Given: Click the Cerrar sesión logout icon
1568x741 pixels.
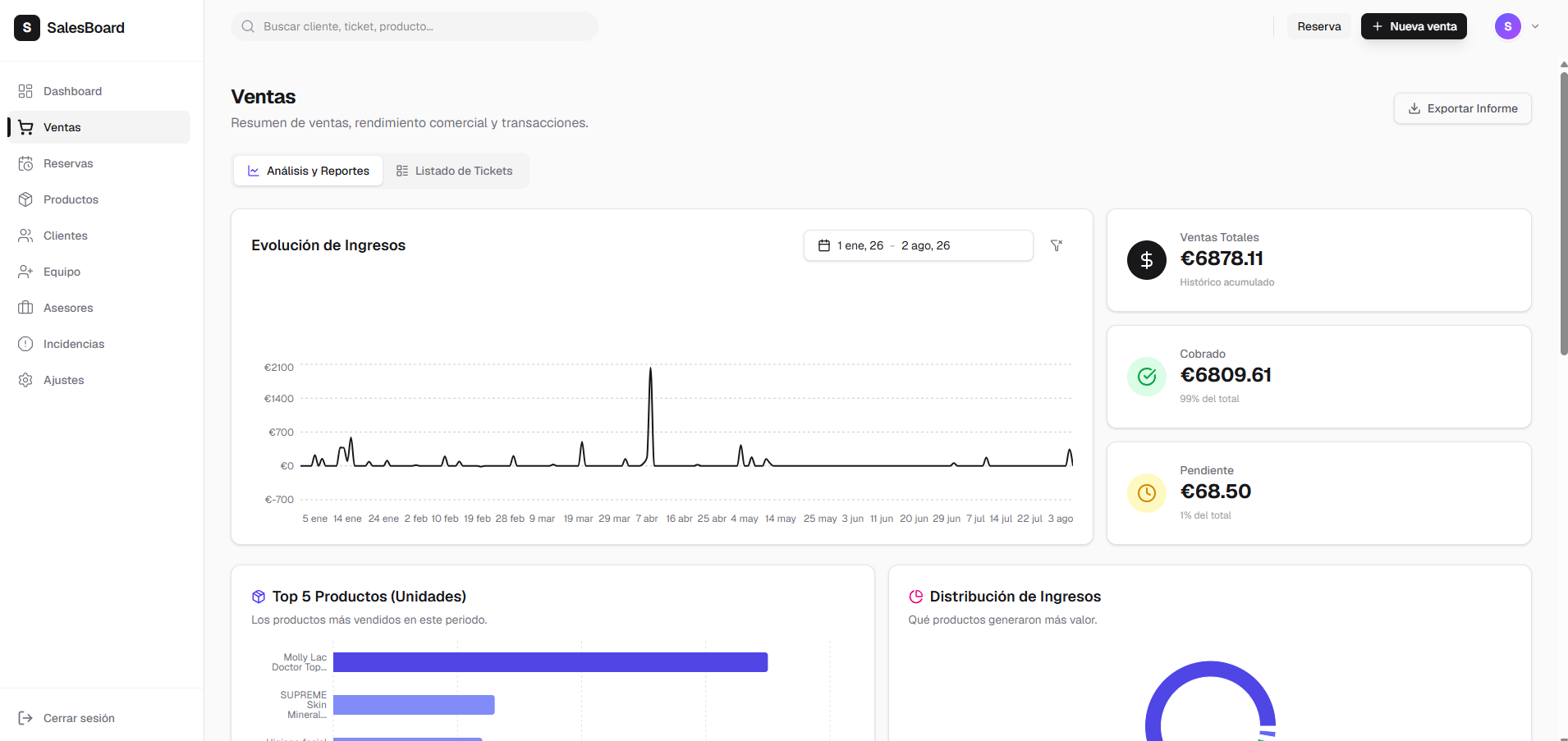Looking at the screenshot, I should 25,718.
